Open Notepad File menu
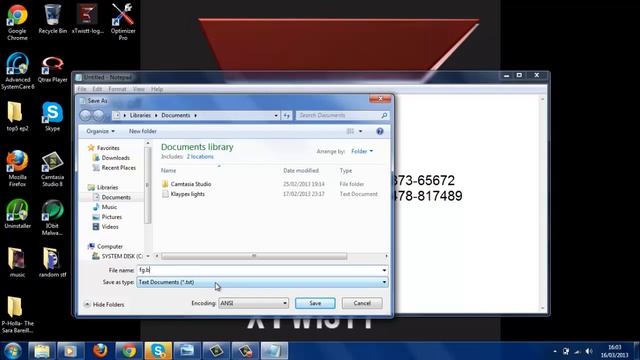The height and width of the screenshot is (360, 640). coord(82,89)
